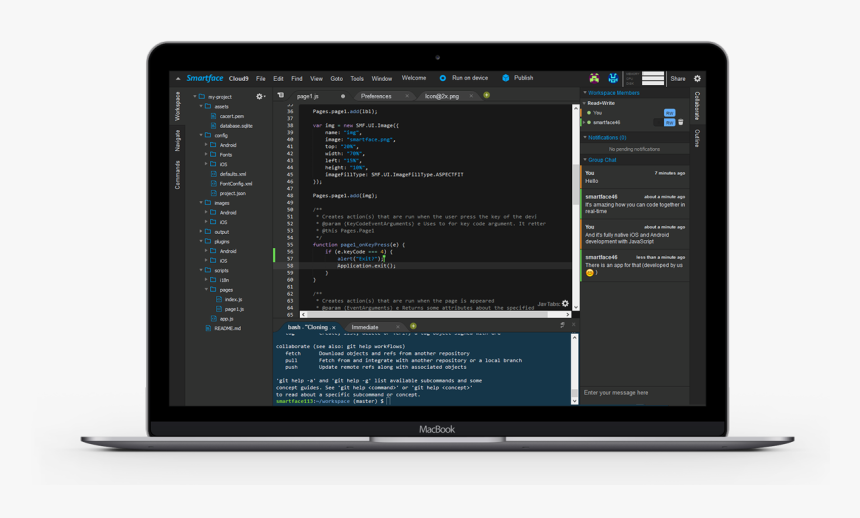This screenshot has width=860, height=518.
Task: Toggle the RW permission badge for You
Action: (x=669, y=113)
